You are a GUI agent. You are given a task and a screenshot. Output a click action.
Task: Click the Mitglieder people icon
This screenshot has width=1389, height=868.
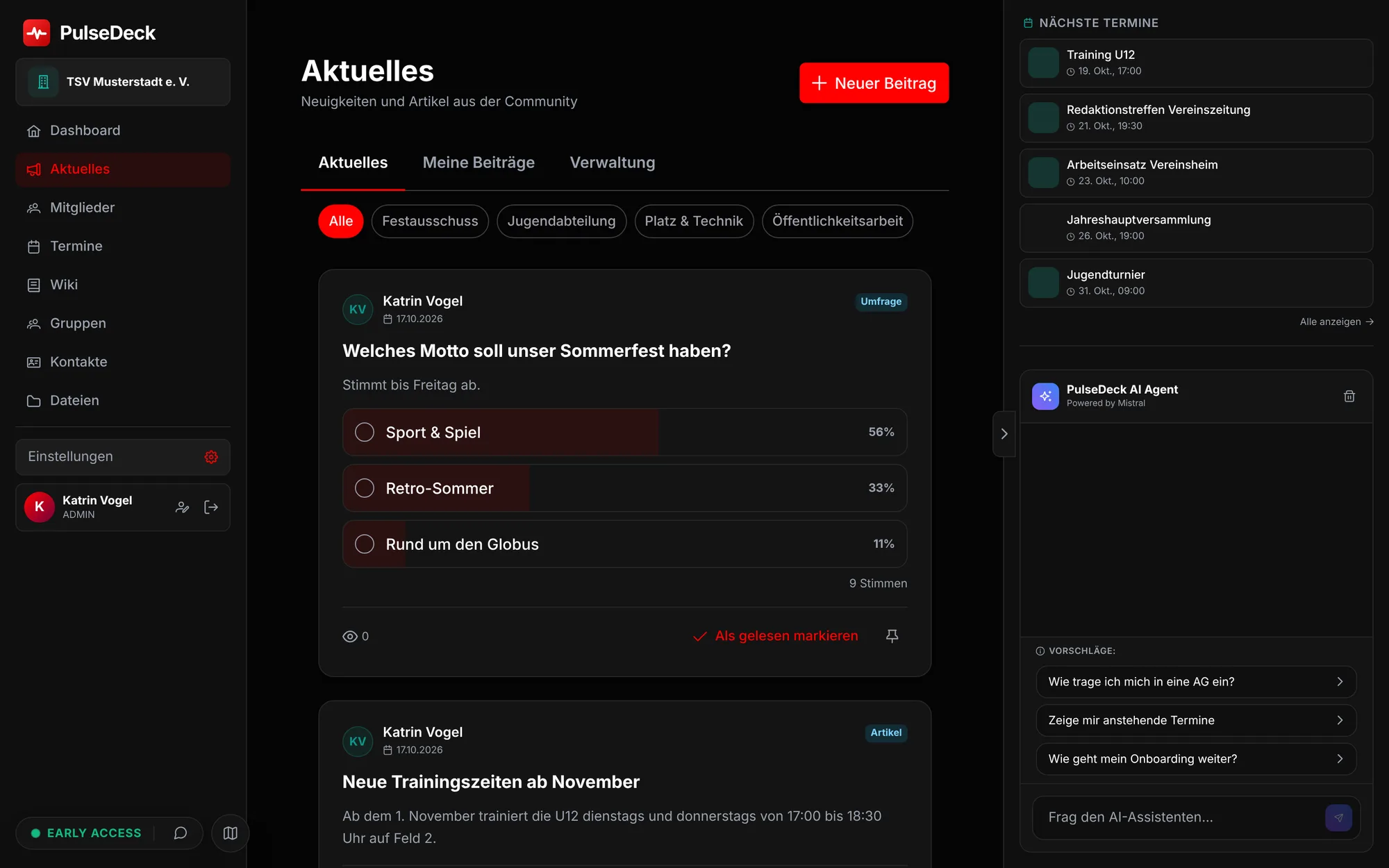click(x=33, y=208)
